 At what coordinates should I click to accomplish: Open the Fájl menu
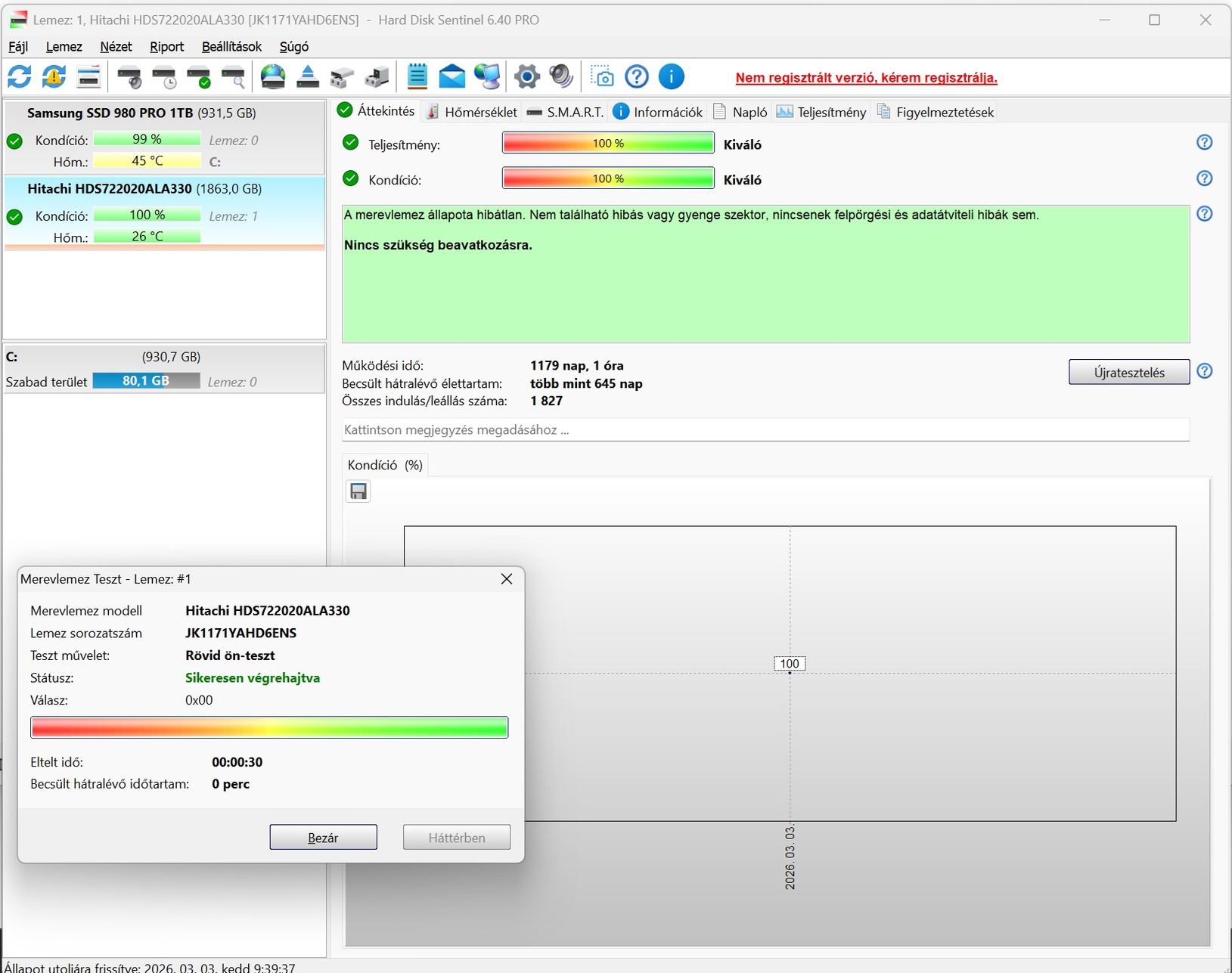18,47
